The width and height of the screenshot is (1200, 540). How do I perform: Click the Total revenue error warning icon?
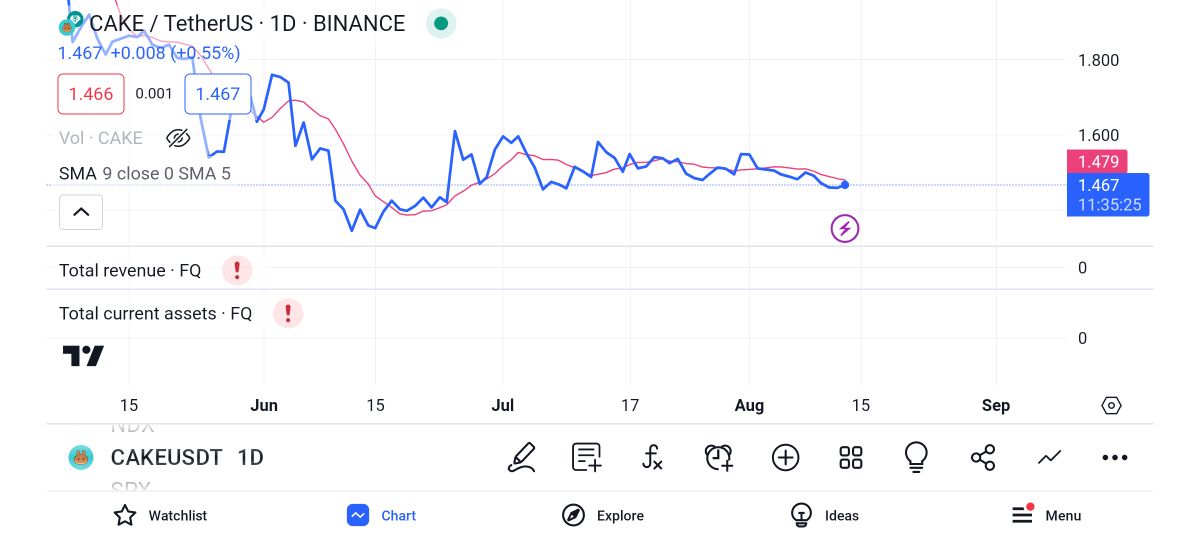point(237,270)
